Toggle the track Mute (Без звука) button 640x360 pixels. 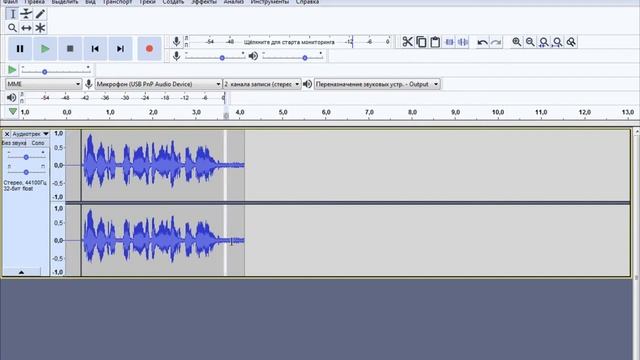click(x=15, y=143)
